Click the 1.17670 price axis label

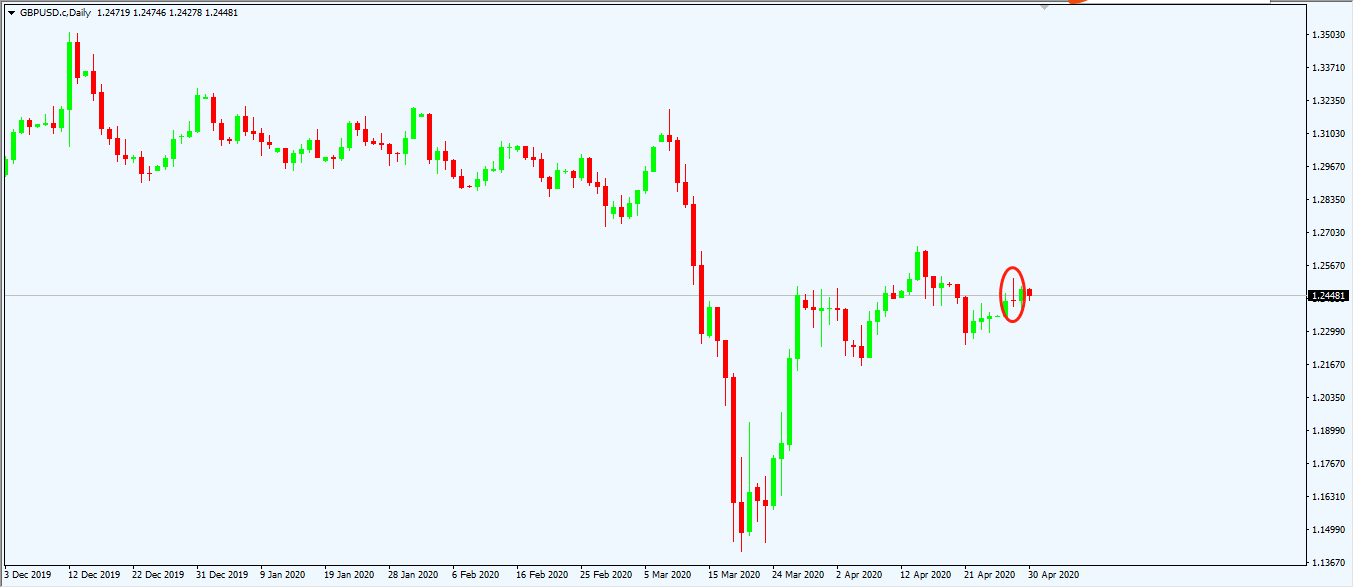tap(1329, 464)
